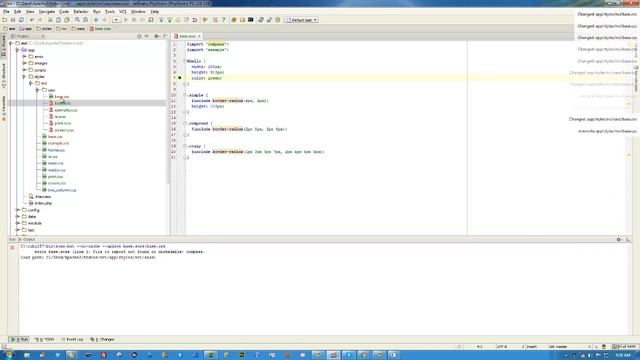The width and height of the screenshot is (640, 360).
Task: Click the Find magnifier toolbar icon
Action: pyautogui.click(x=77, y=20)
